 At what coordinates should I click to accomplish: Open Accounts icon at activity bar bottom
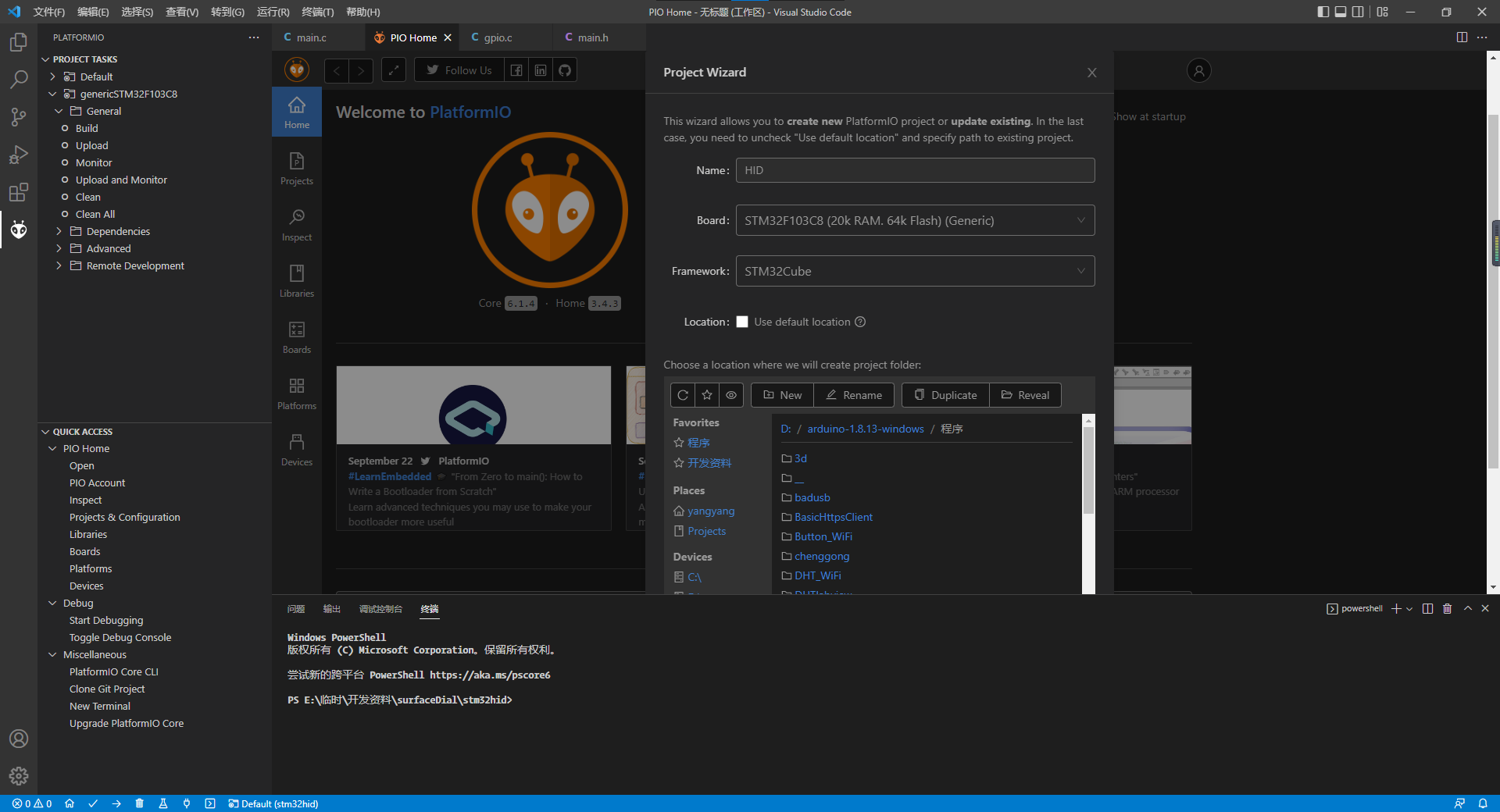pos(19,739)
